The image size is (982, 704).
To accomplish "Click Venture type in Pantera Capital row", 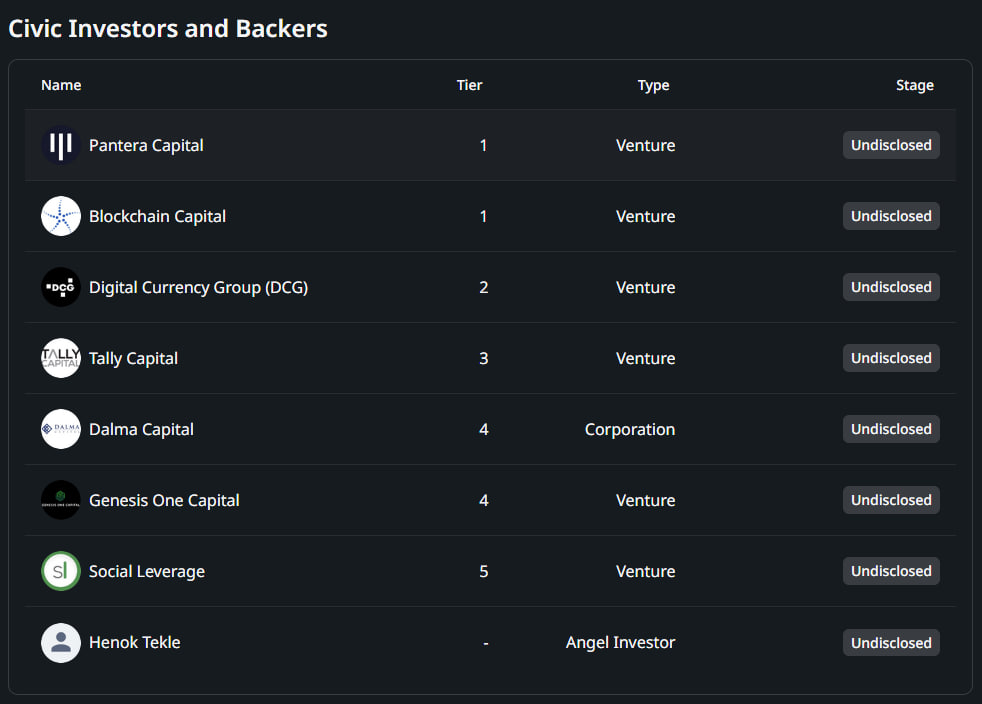I will click(x=646, y=145).
